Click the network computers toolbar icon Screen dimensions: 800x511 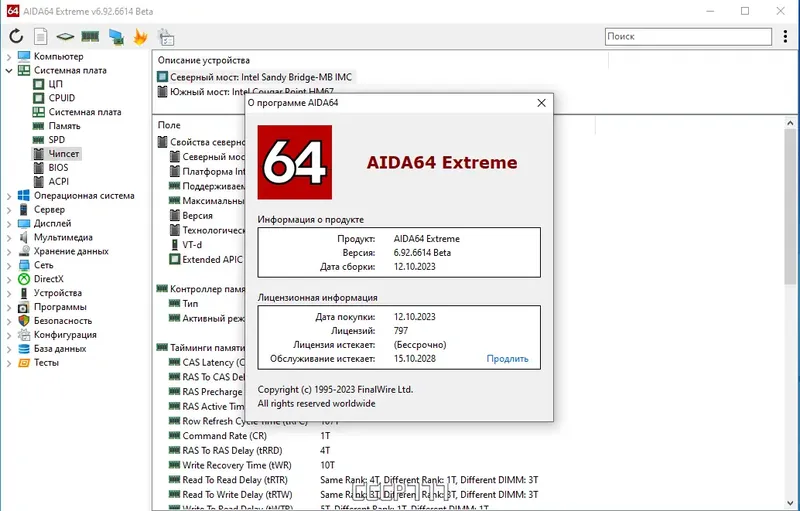click(116, 37)
